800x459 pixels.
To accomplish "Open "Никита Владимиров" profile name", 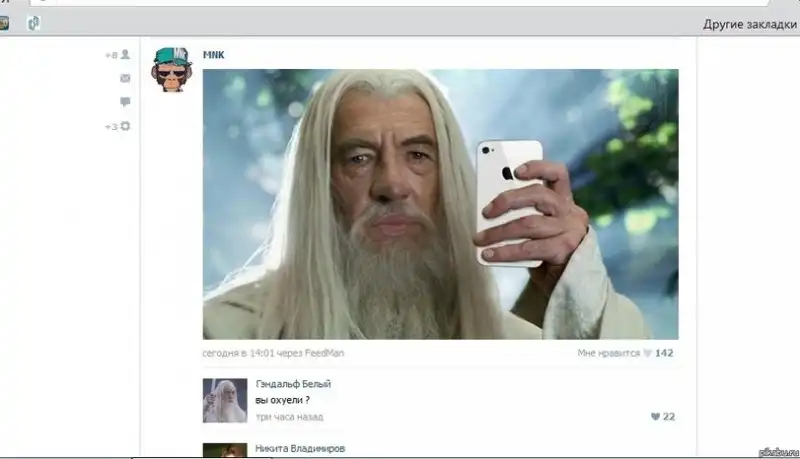I will coord(300,449).
